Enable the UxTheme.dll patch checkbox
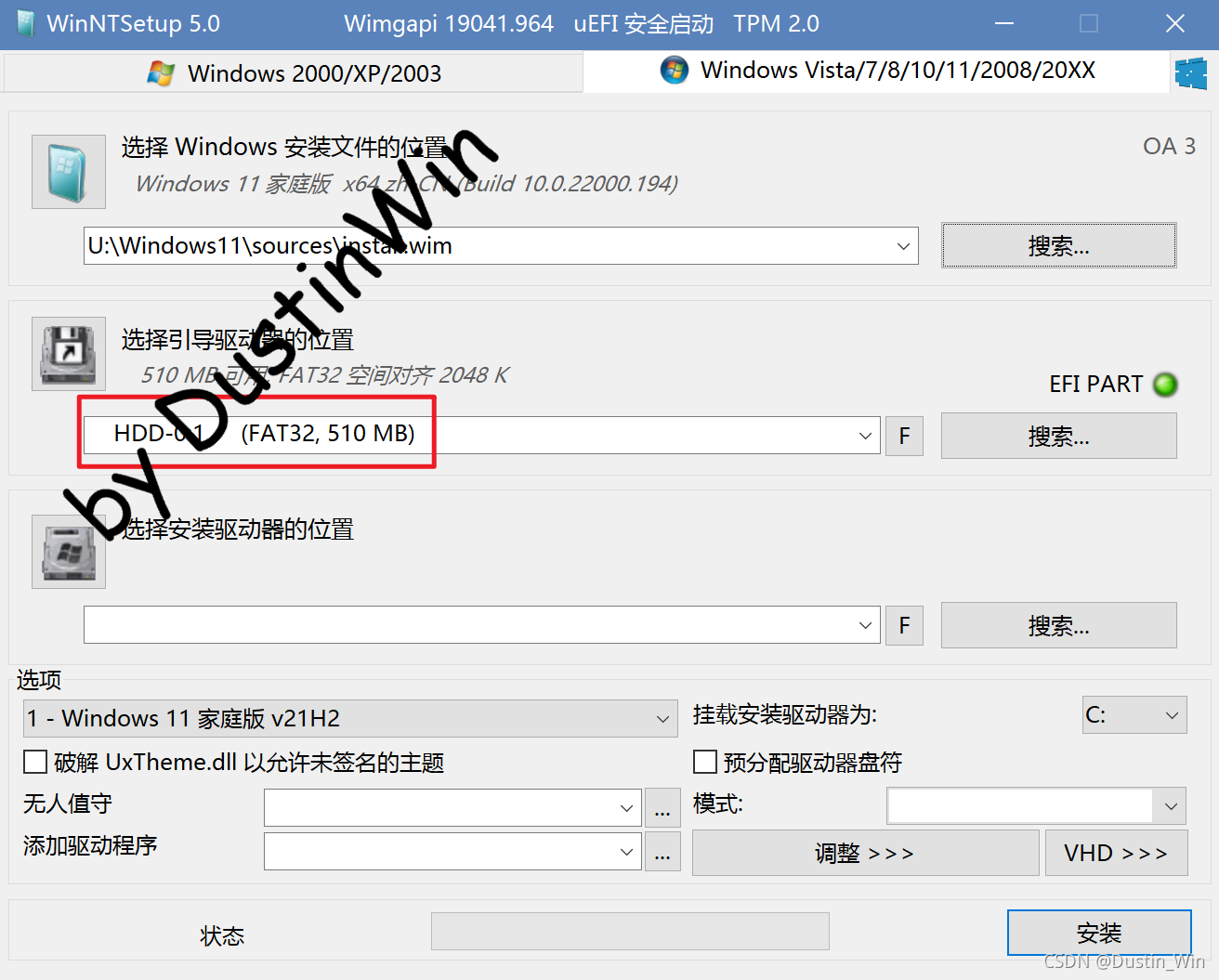Image resolution: width=1219 pixels, height=980 pixels. coord(35,762)
